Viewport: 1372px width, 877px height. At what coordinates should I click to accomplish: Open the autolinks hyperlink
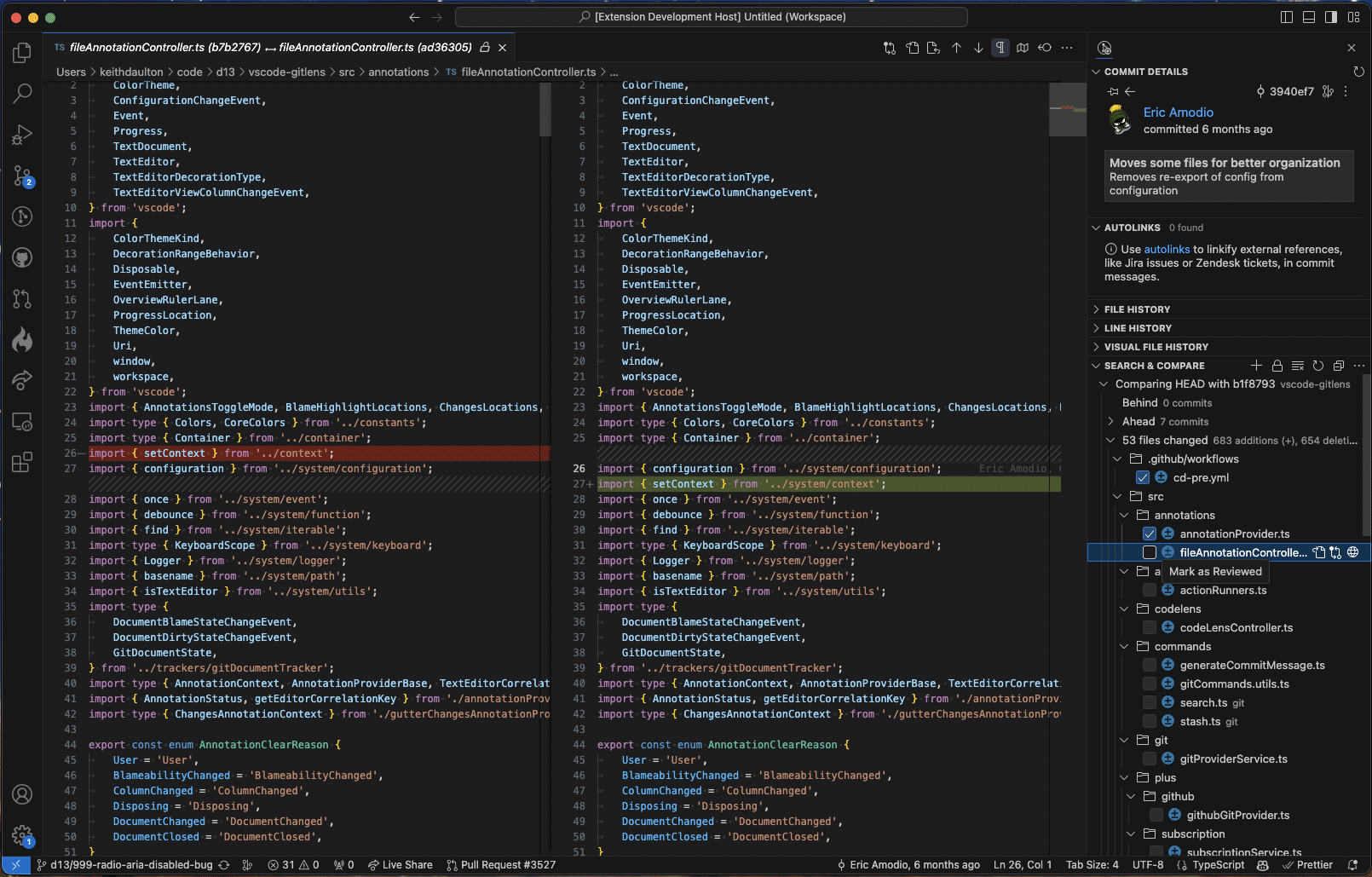(x=1167, y=250)
